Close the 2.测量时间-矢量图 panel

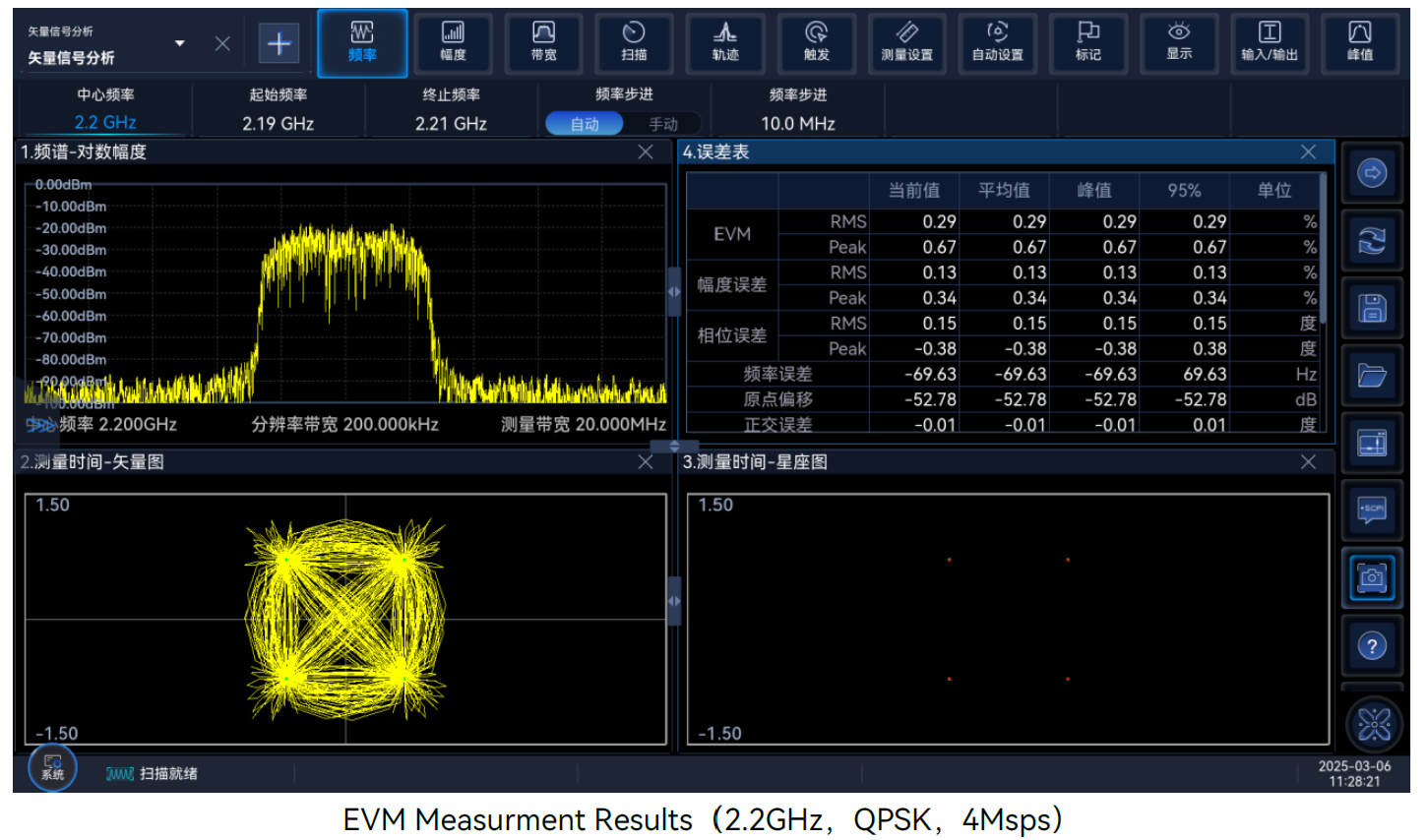click(646, 461)
